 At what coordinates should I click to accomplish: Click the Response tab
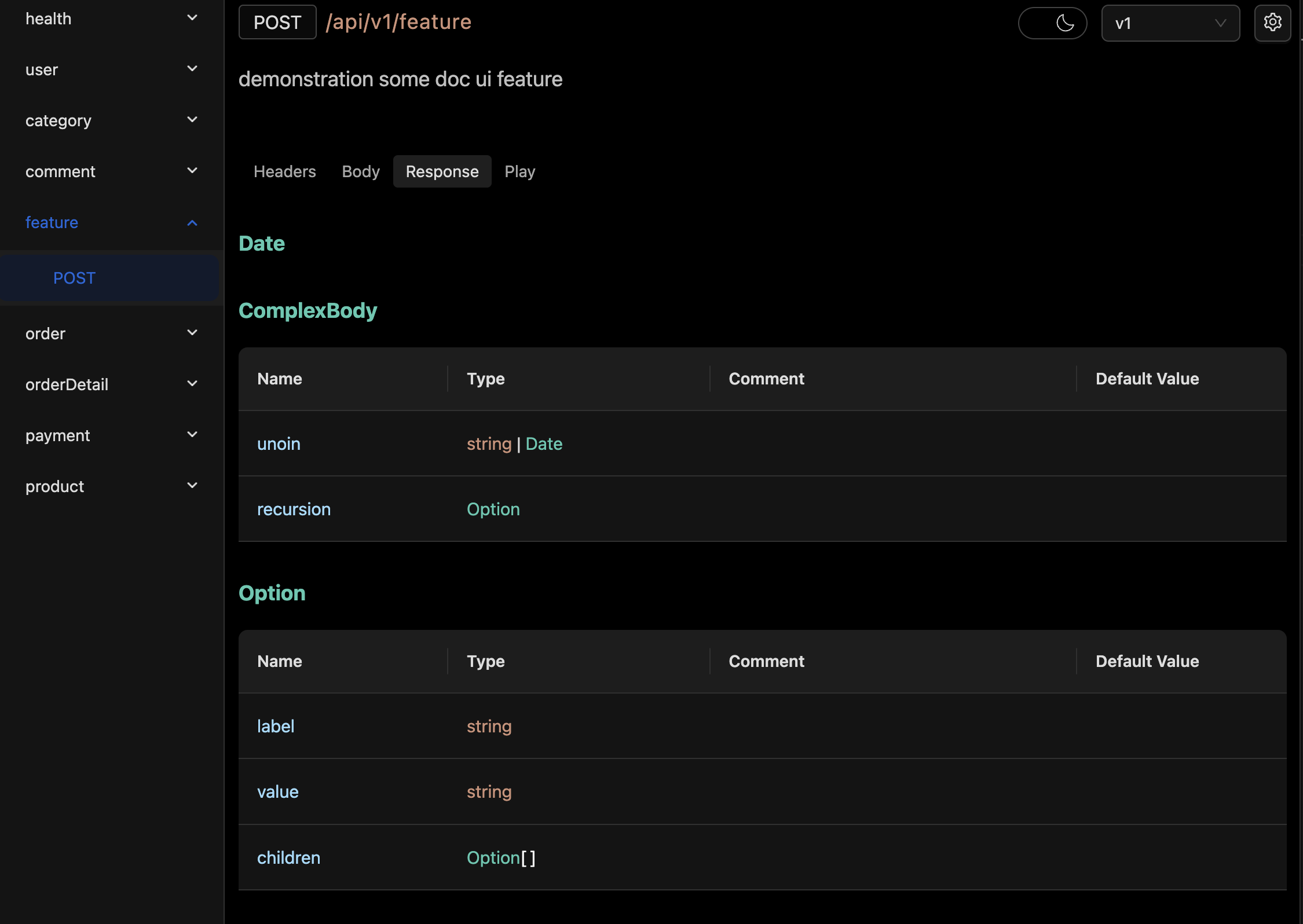point(442,171)
